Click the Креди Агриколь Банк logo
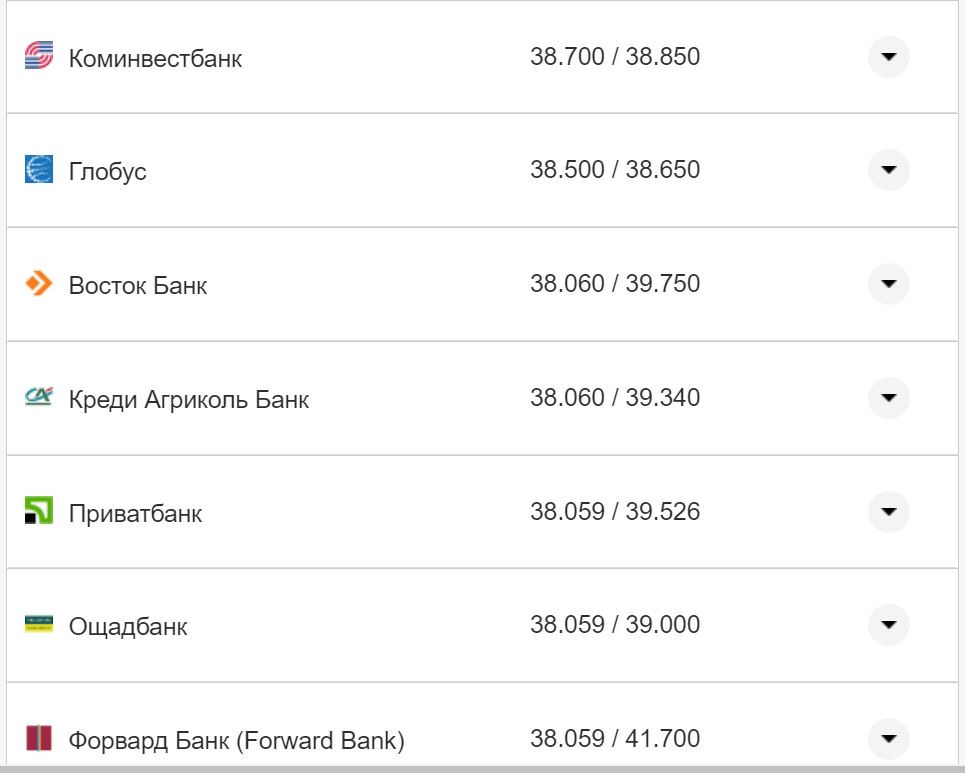This screenshot has height=773, width=965. point(38,398)
